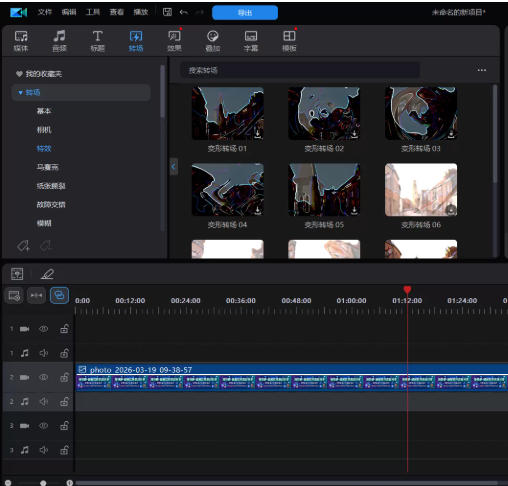Collapse the 转场 category tree
Image resolution: width=508 pixels, height=486 pixels.
click(20, 93)
